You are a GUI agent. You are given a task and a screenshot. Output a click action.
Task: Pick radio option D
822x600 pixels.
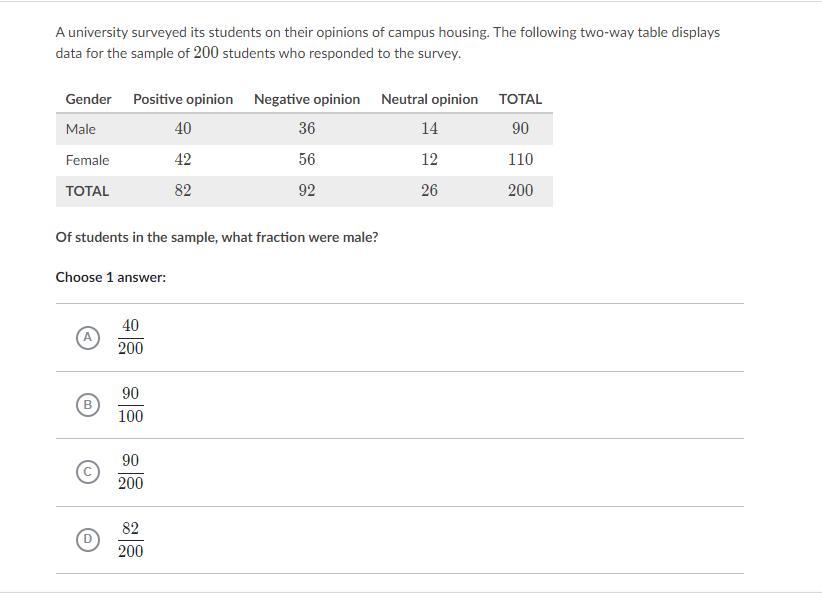pyautogui.click(x=88, y=540)
